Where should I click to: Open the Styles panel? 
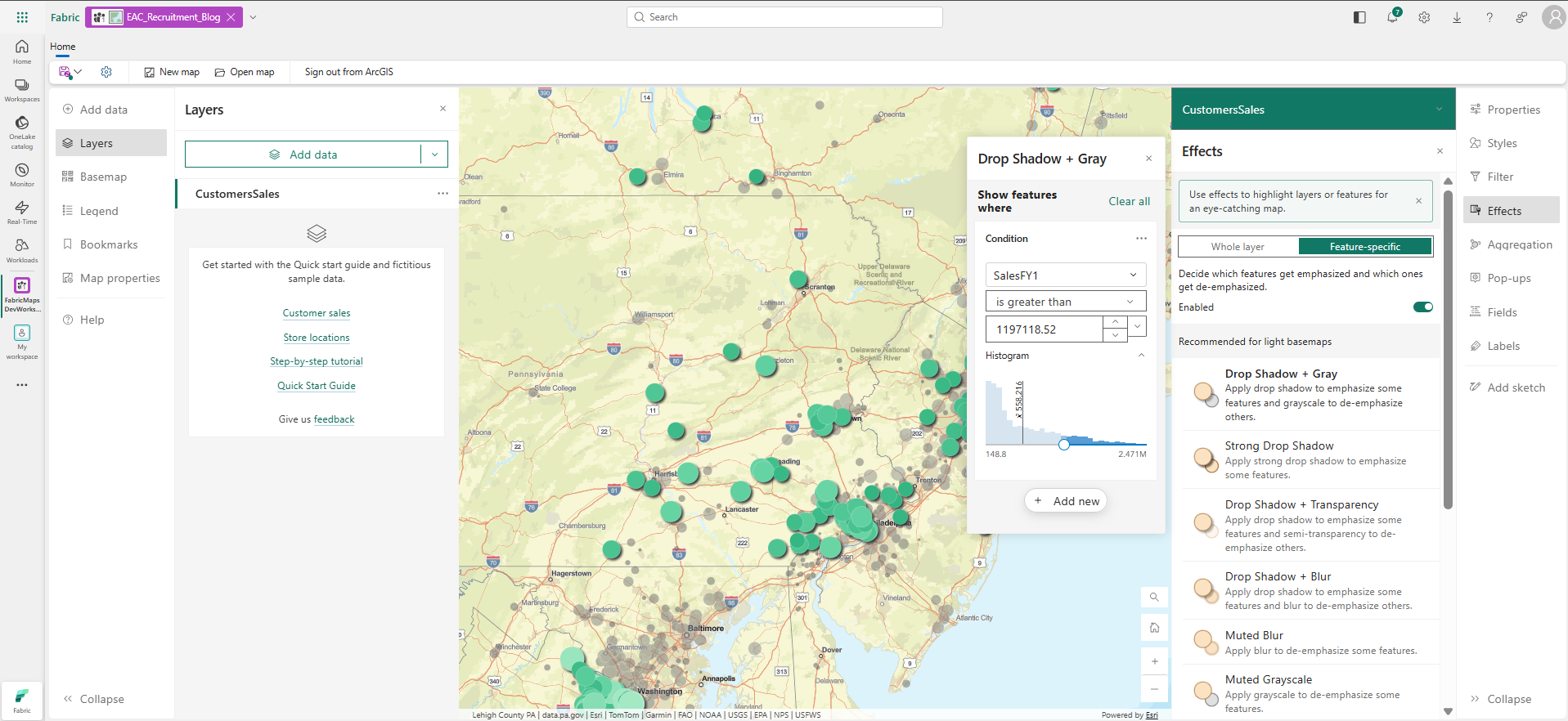coord(1512,143)
